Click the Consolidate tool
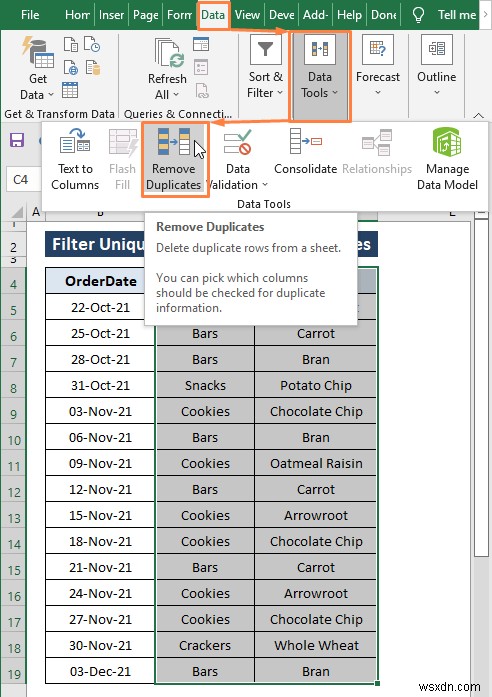The height and width of the screenshot is (697, 492). pos(305,151)
